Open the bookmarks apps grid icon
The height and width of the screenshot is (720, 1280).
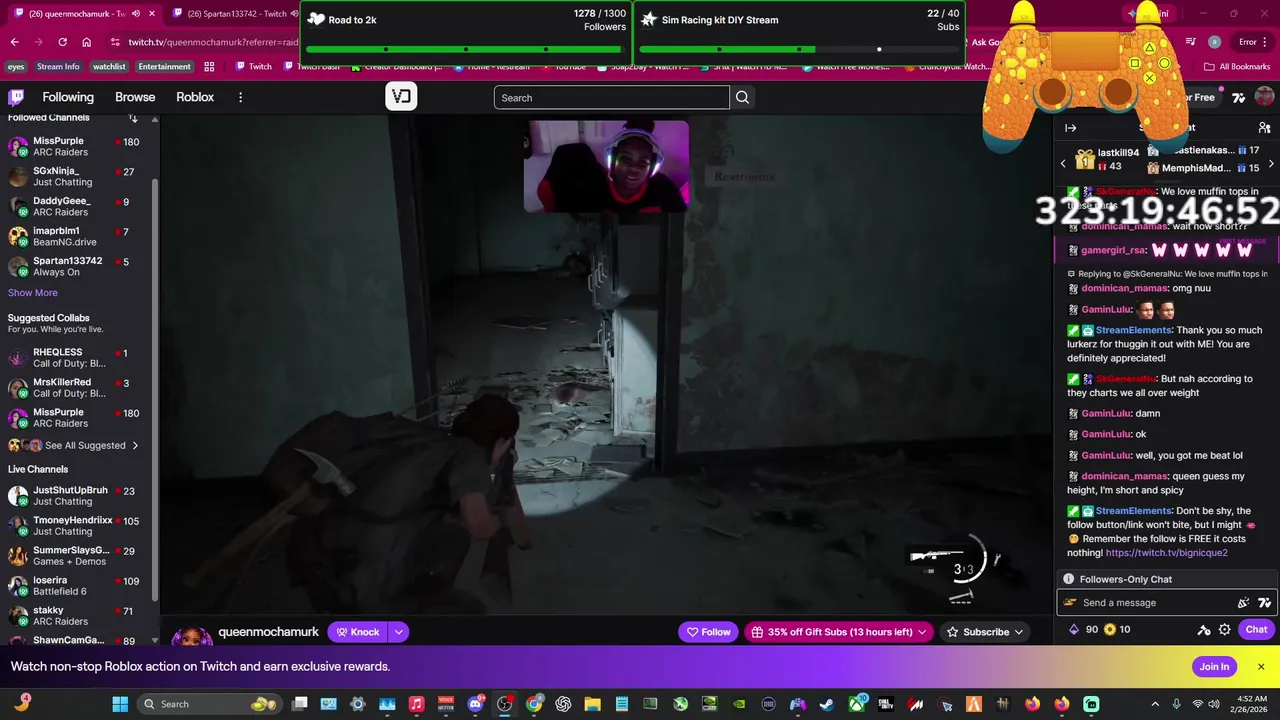209,67
